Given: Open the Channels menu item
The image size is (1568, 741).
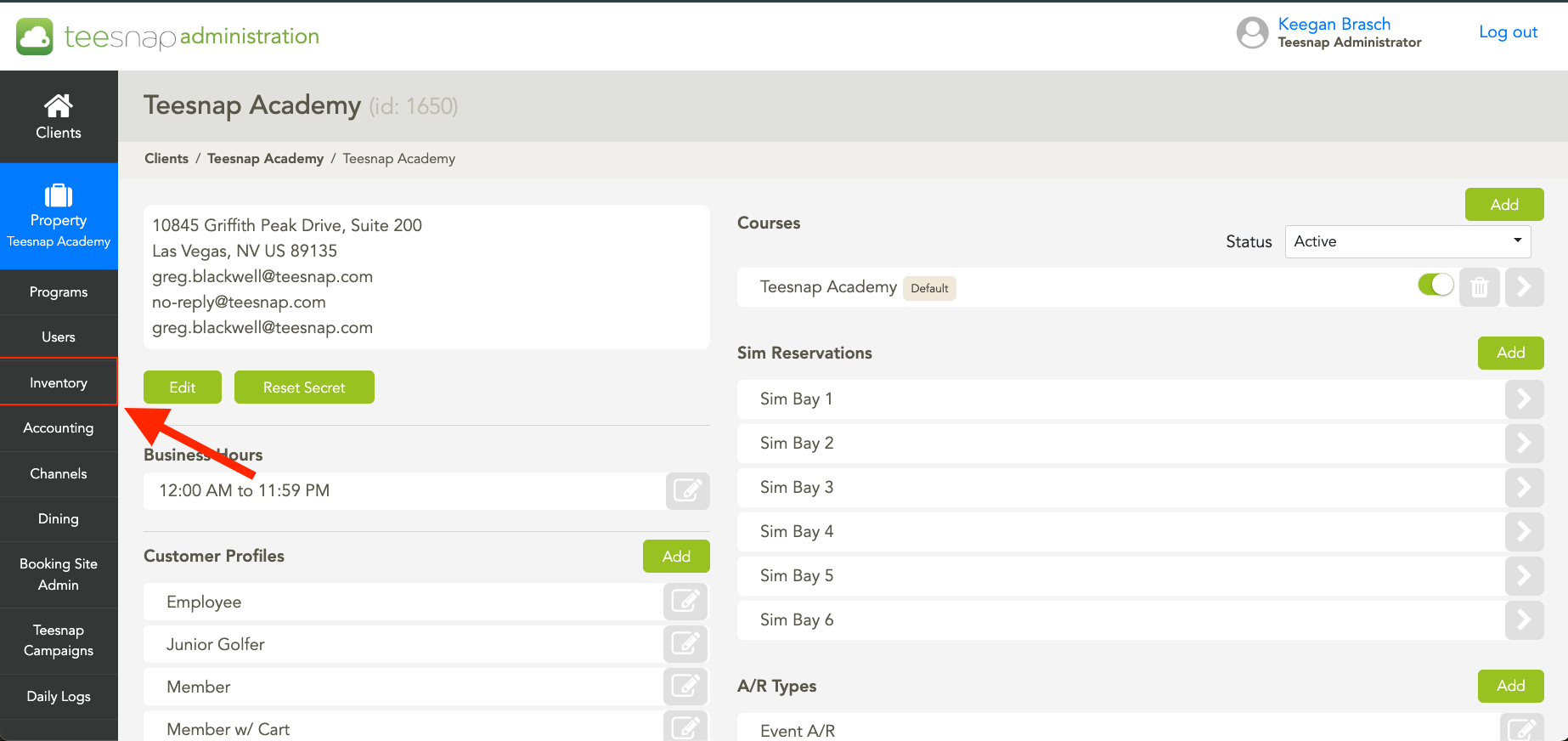Looking at the screenshot, I should (x=59, y=473).
